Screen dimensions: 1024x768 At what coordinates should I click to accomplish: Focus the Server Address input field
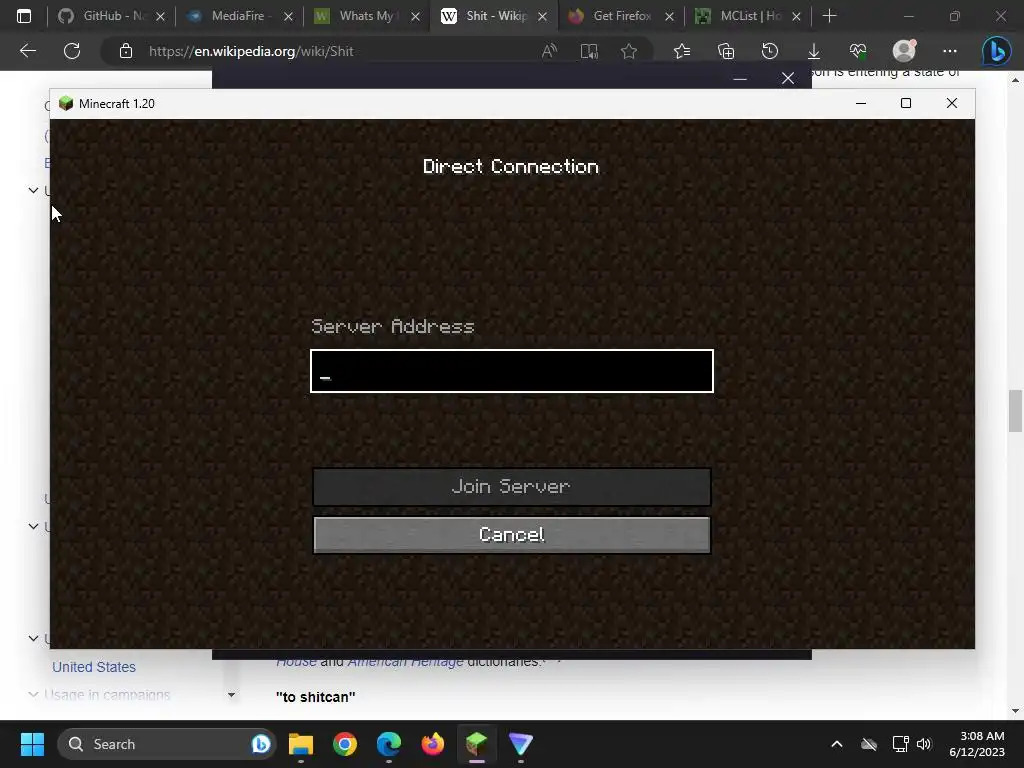click(x=511, y=371)
